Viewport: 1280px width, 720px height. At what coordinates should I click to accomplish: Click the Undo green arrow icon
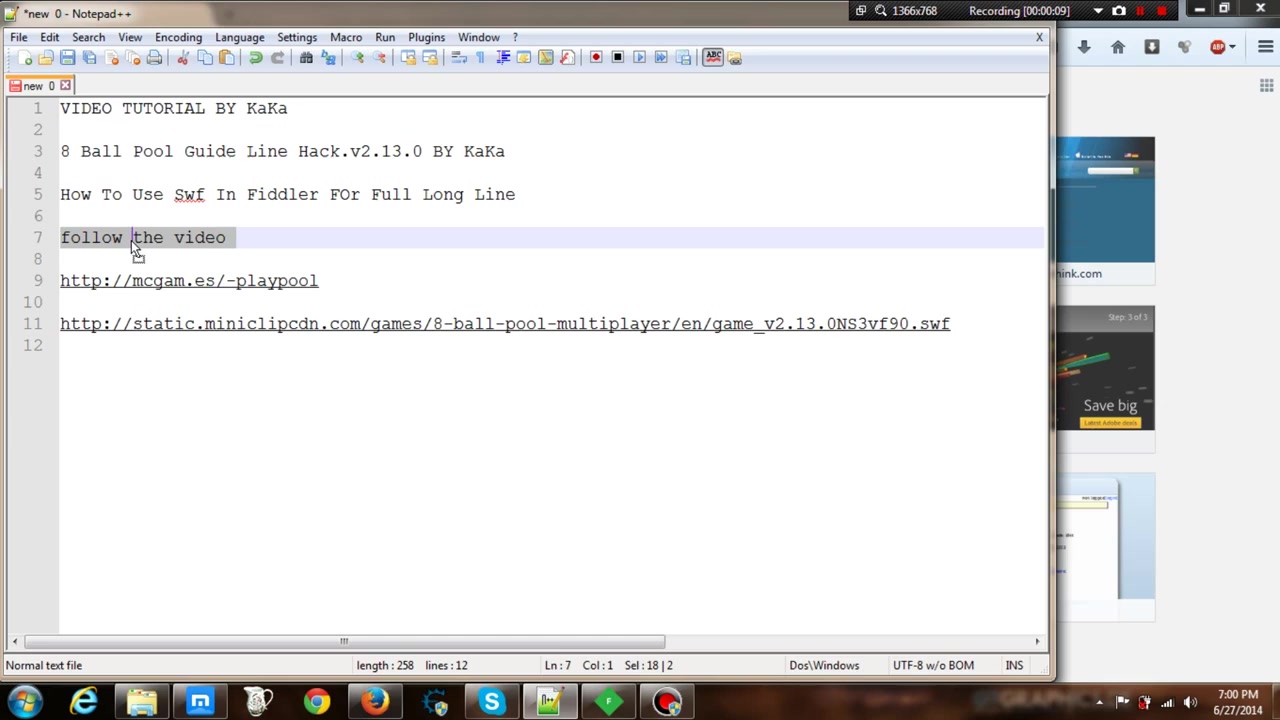256,58
